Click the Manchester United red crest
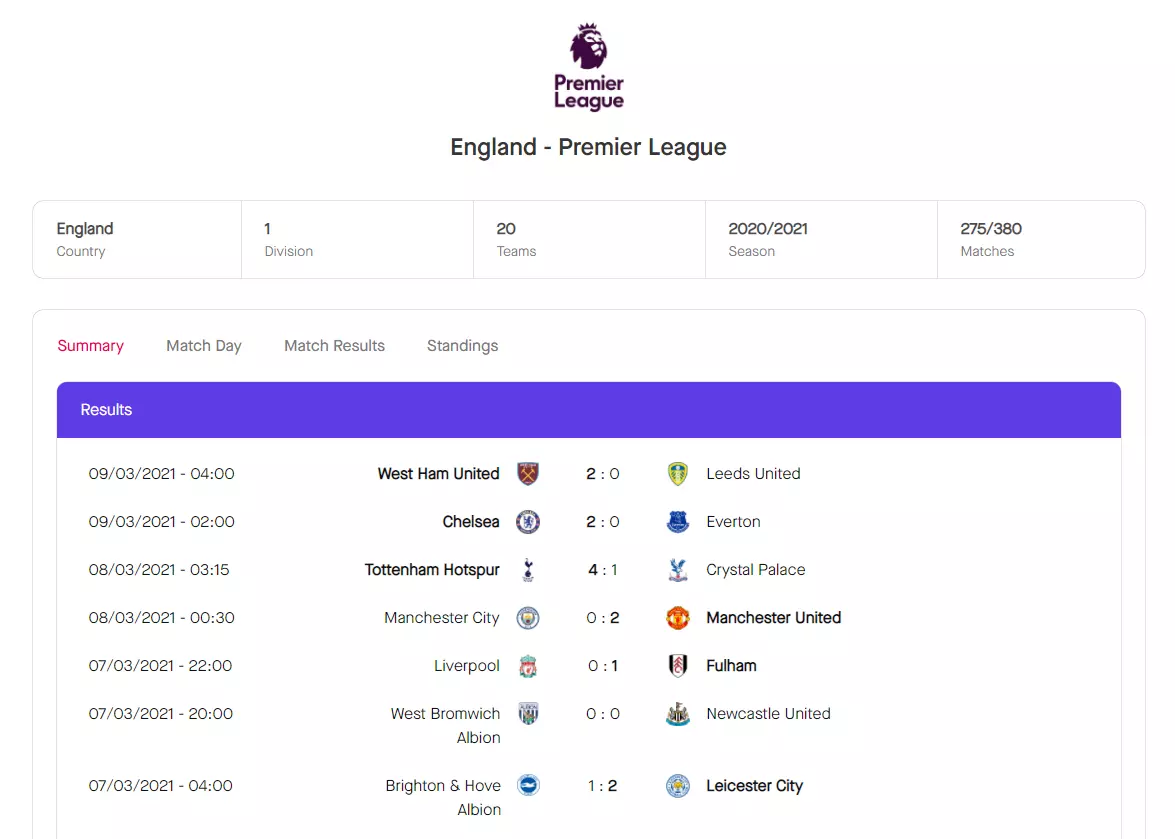Image resolution: width=1175 pixels, height=839 pixels. [677, 617]
